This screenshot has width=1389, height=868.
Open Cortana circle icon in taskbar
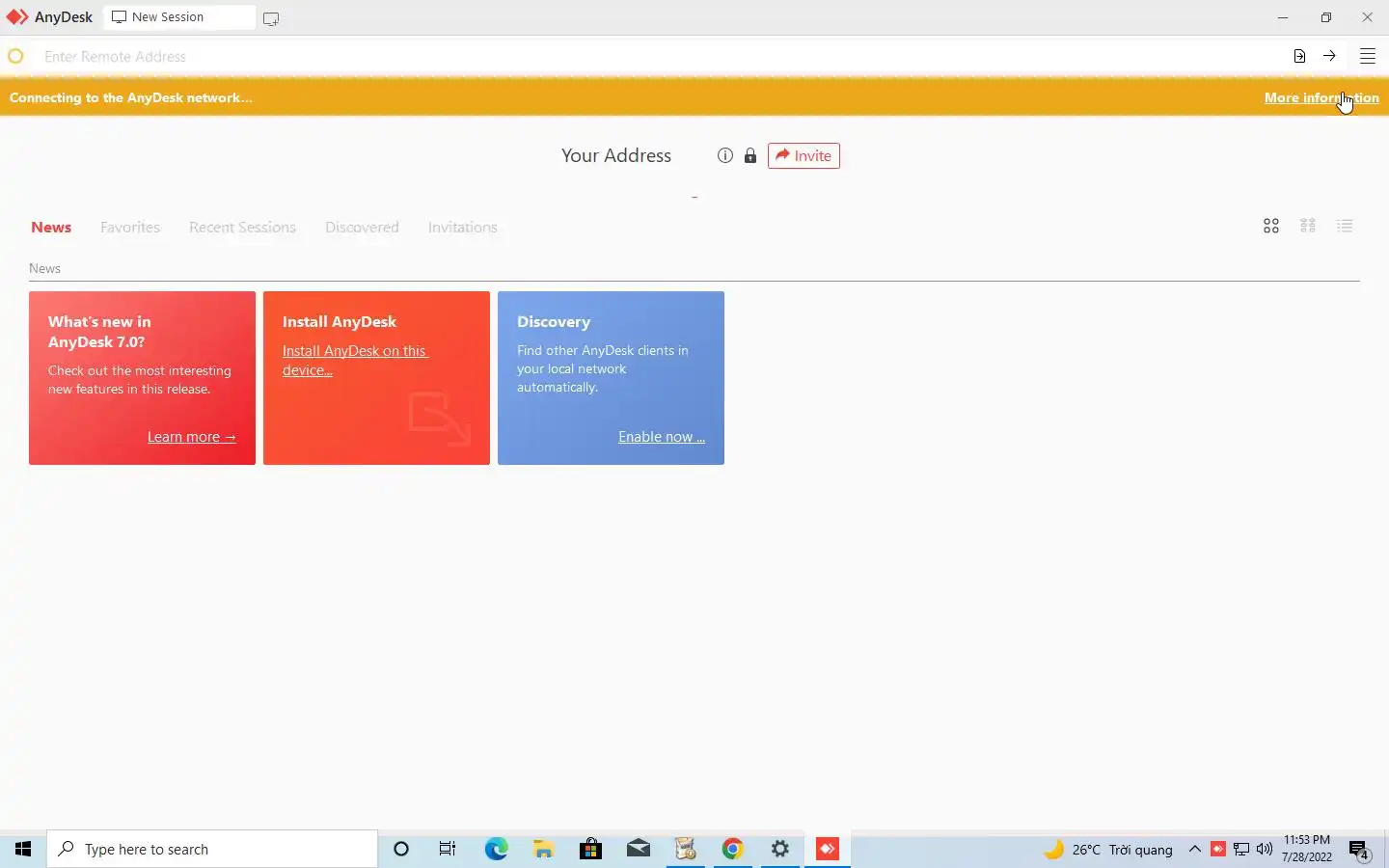point(401,849)
